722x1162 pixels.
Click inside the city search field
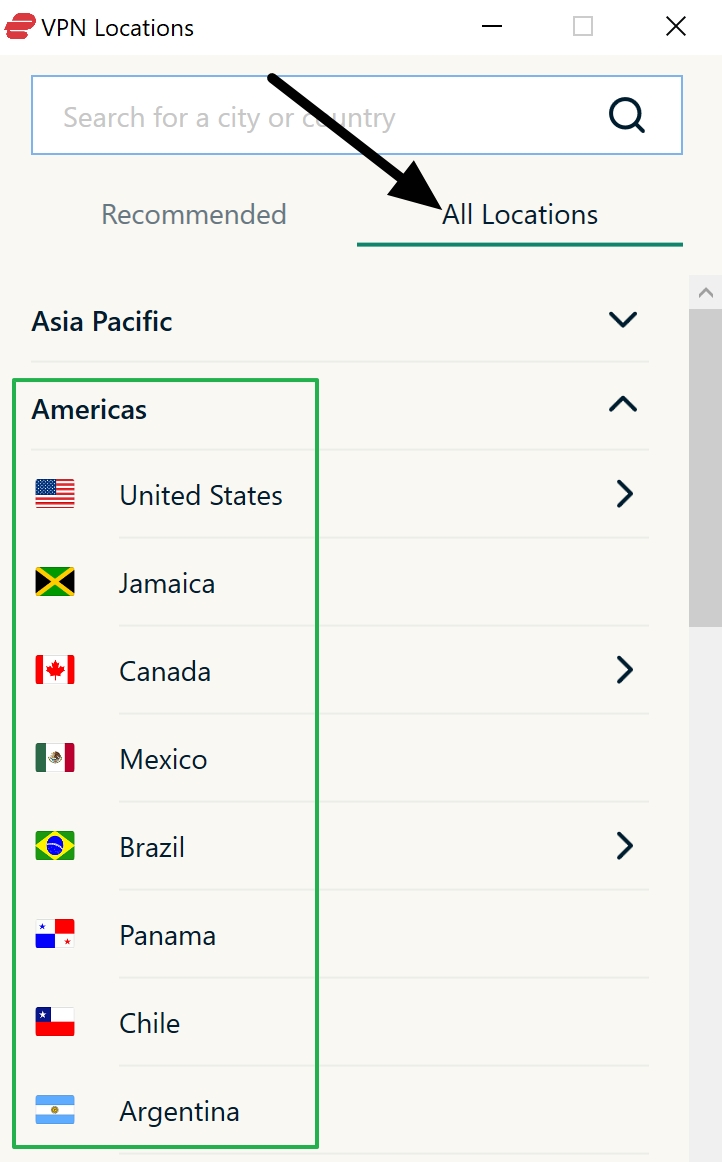(300, 115)
